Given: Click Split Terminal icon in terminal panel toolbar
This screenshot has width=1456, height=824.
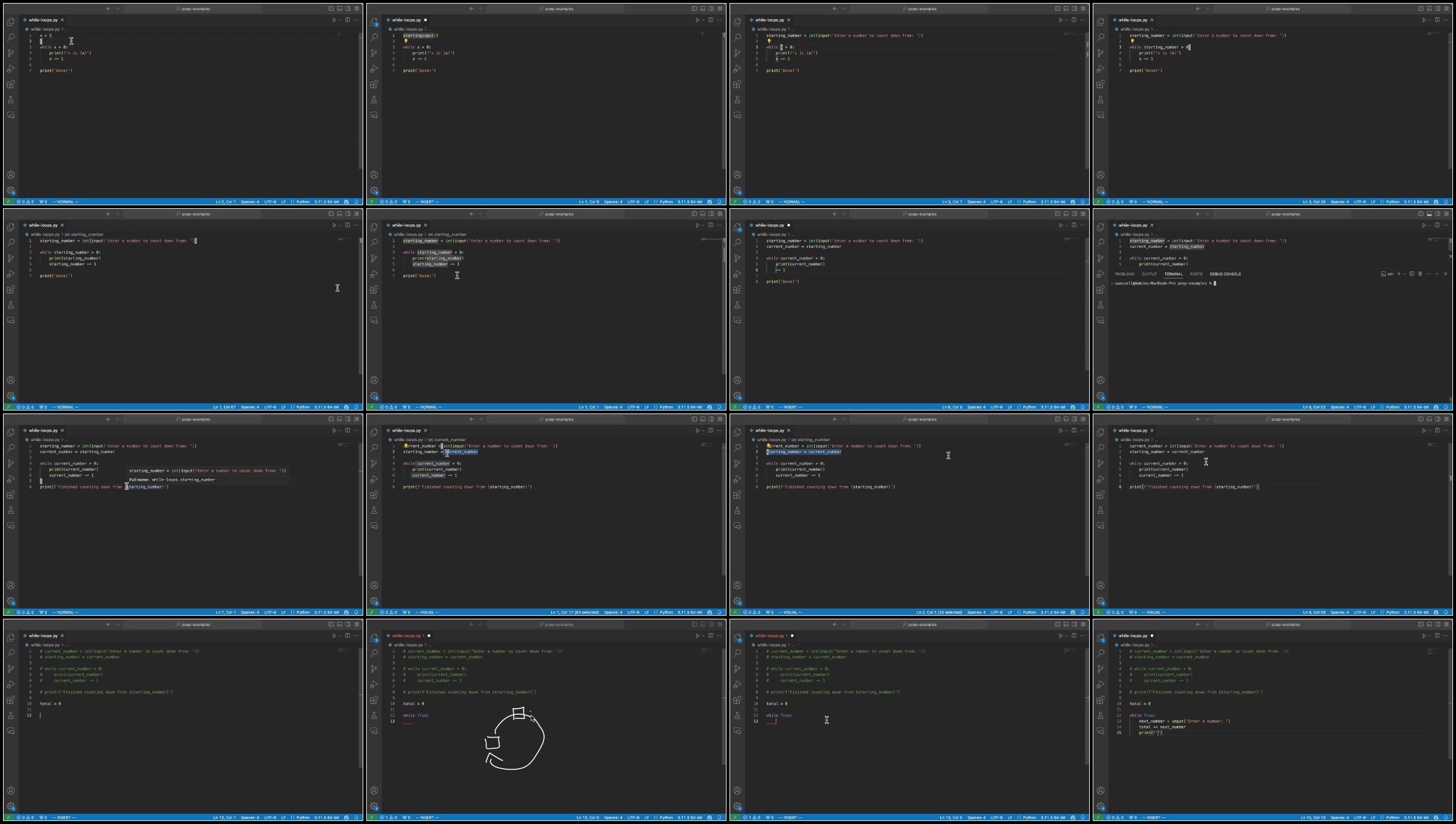Looking at the screenshot, I should (x=1412, y=274).
